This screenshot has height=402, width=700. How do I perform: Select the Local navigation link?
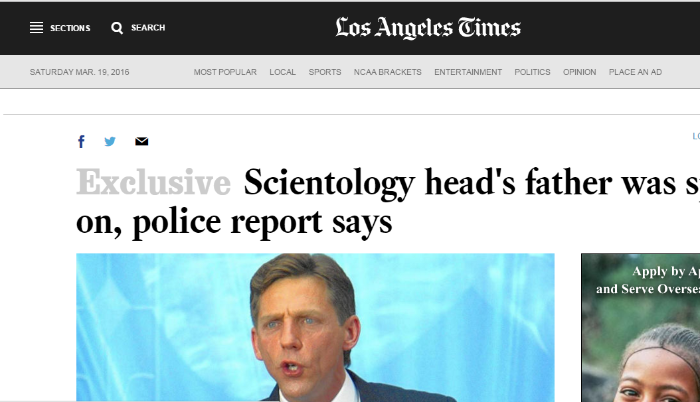[283, 72]
